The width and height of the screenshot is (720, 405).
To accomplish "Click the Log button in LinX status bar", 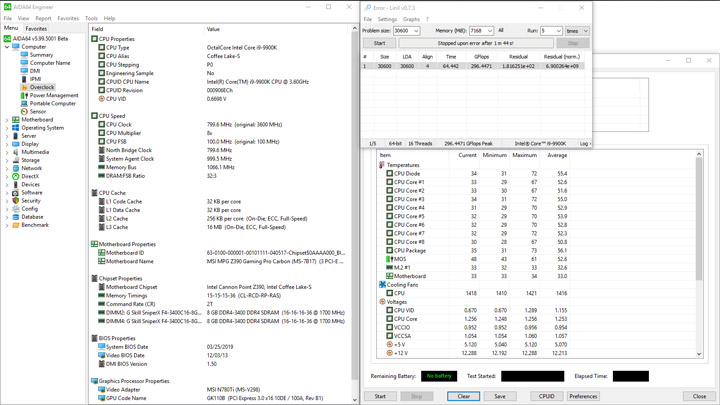I will (x=585, y=144).
